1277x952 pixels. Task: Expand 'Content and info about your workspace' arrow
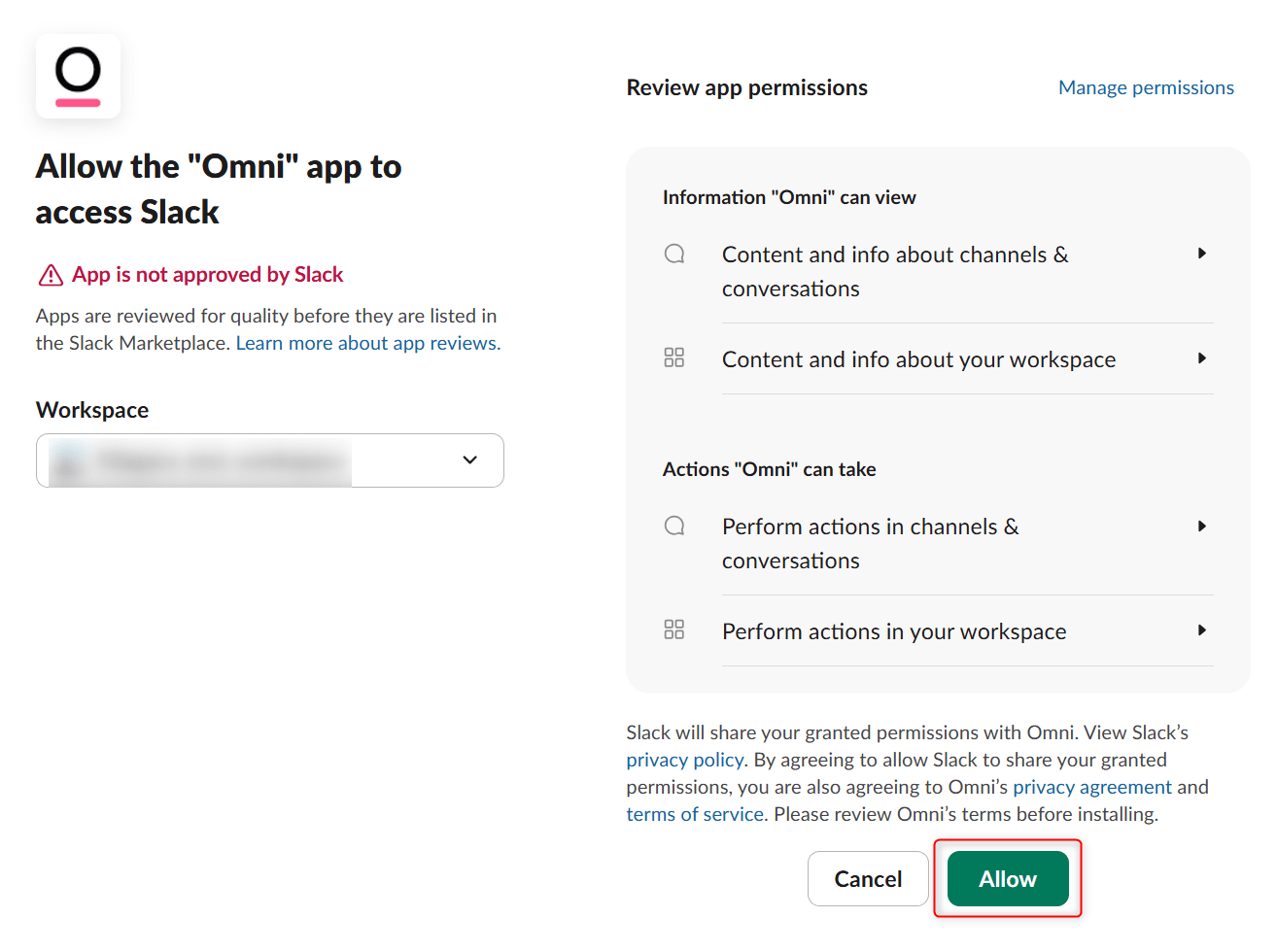pyautogui.click(x=1202, y=358)
